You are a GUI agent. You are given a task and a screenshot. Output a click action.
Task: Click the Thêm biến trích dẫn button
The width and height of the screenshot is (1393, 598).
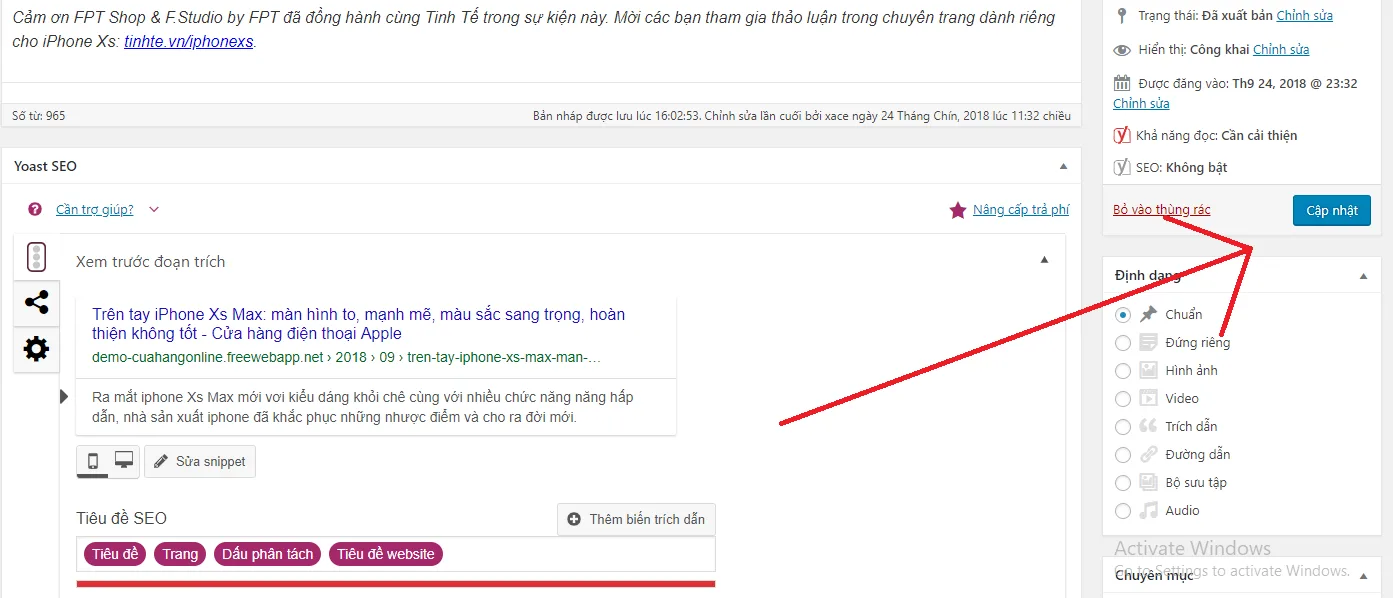[636, 519]
